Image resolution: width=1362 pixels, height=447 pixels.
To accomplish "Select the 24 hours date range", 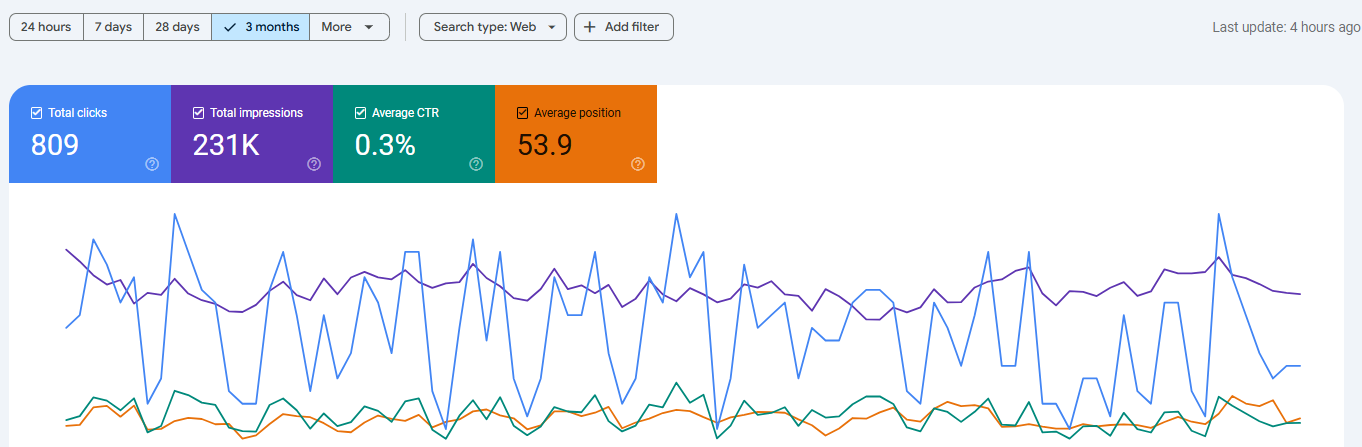I will pos(46,27).
